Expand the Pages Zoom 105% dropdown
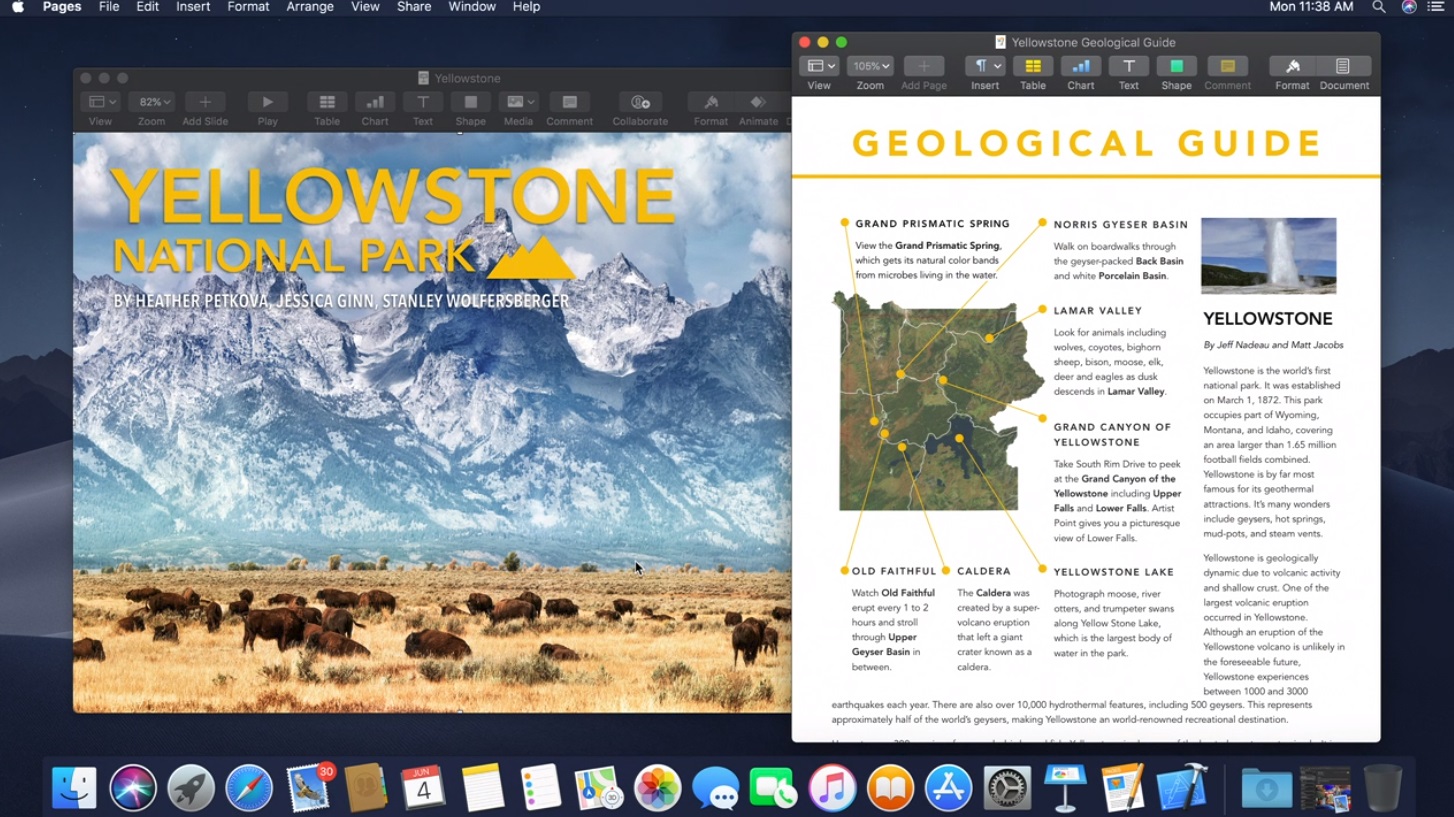Screen dimensions: 1454x817 tap(870, 67)
